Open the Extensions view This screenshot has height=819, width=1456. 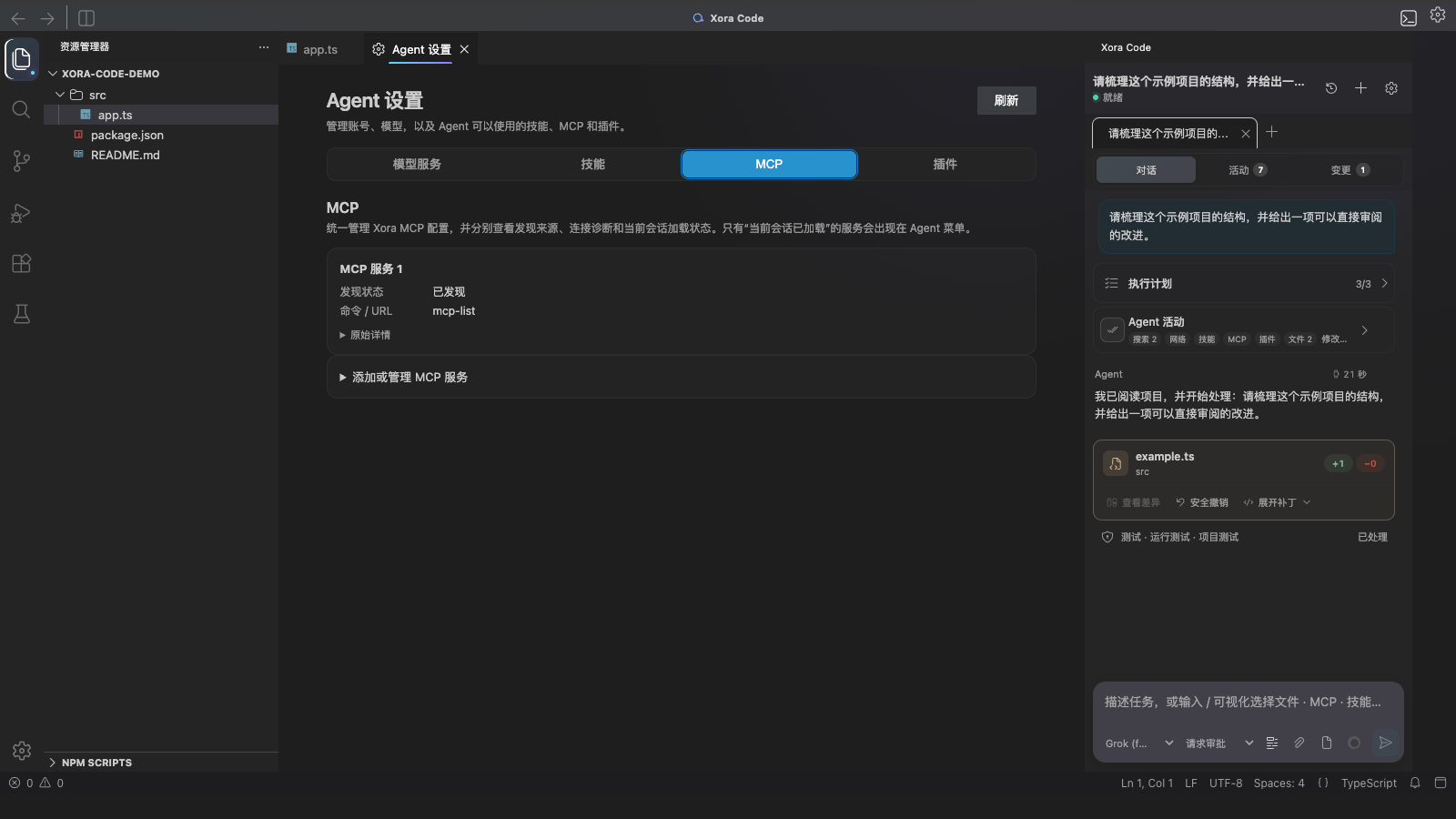click(x=22, y=264)
